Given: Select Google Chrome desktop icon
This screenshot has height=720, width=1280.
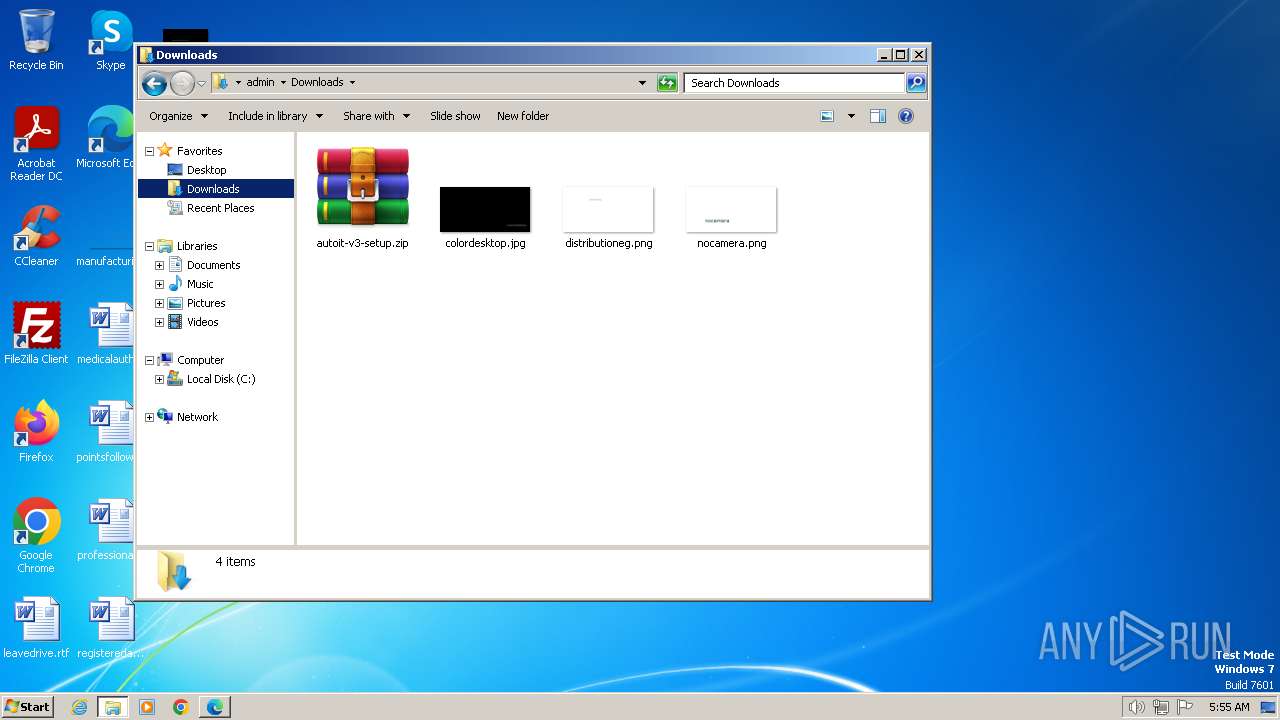Looking at the screenshot, I should point(36,536).
